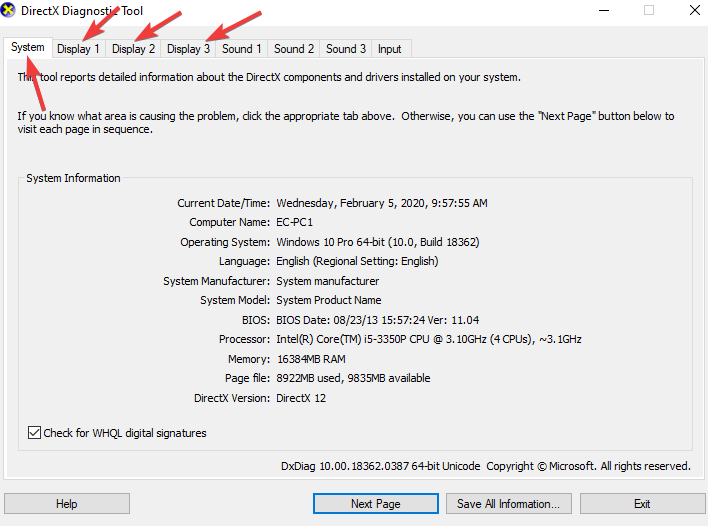Viewport: 708px width, 526px height.
Task: Toggle Check for WHQL digital signatures checkbox
Action: pos(34,433)
